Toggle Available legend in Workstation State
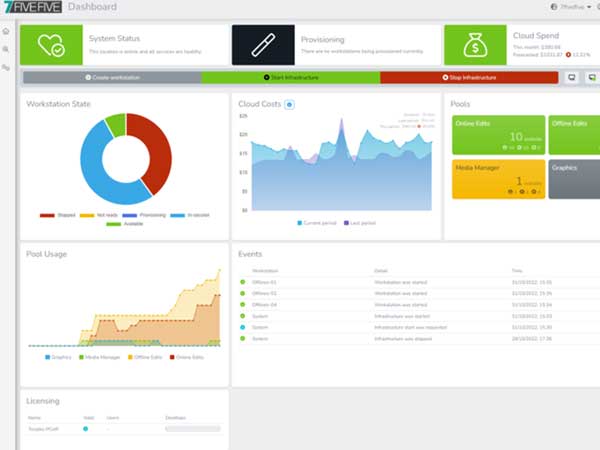 coord(124,224)
